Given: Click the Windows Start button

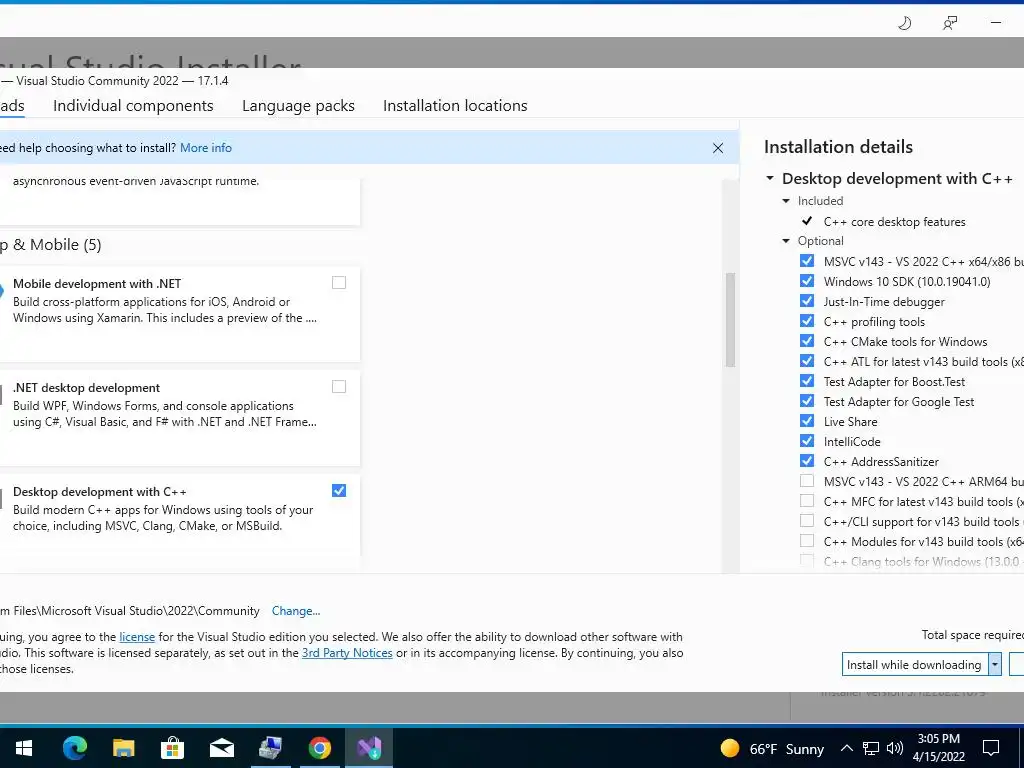Looking at the screenshot, I should [24, 748].
